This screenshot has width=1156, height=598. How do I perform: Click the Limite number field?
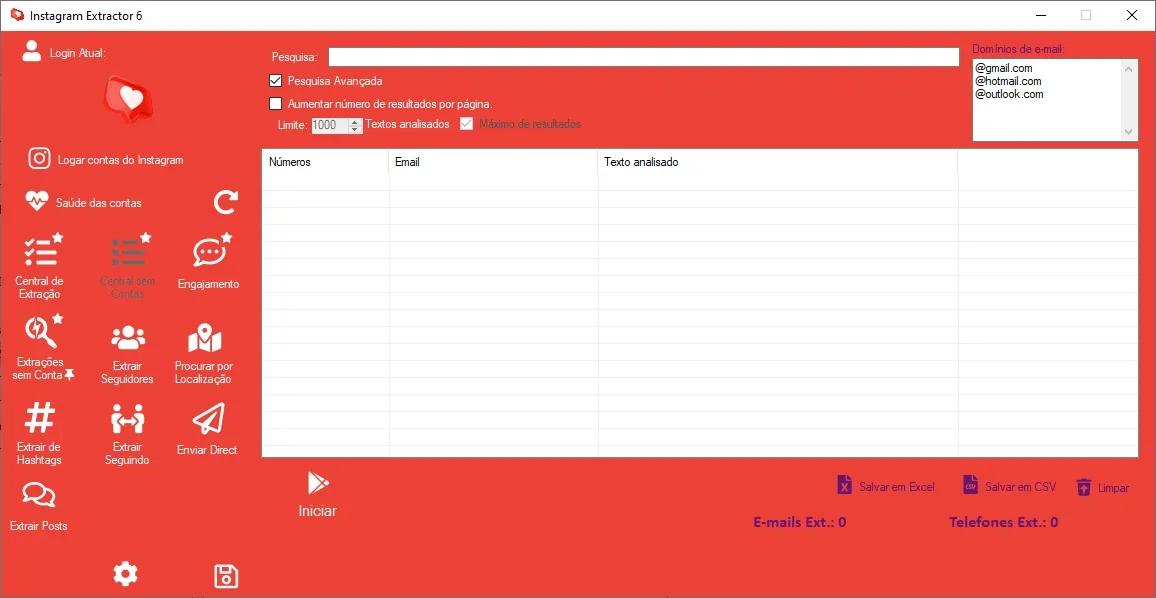tap(330, 125)
